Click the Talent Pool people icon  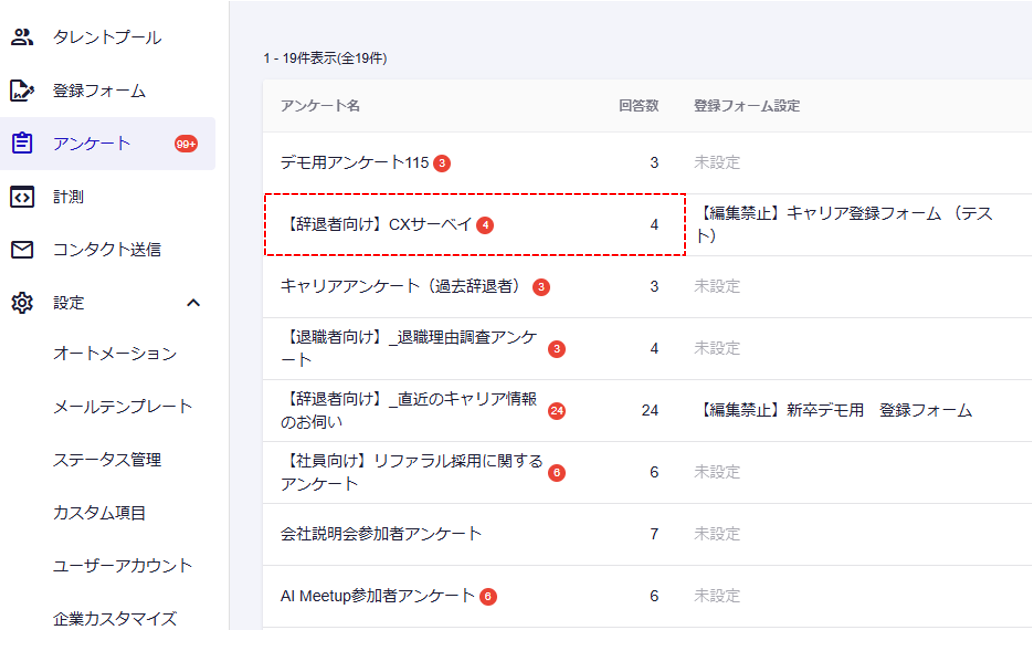[x=22, y=38]
